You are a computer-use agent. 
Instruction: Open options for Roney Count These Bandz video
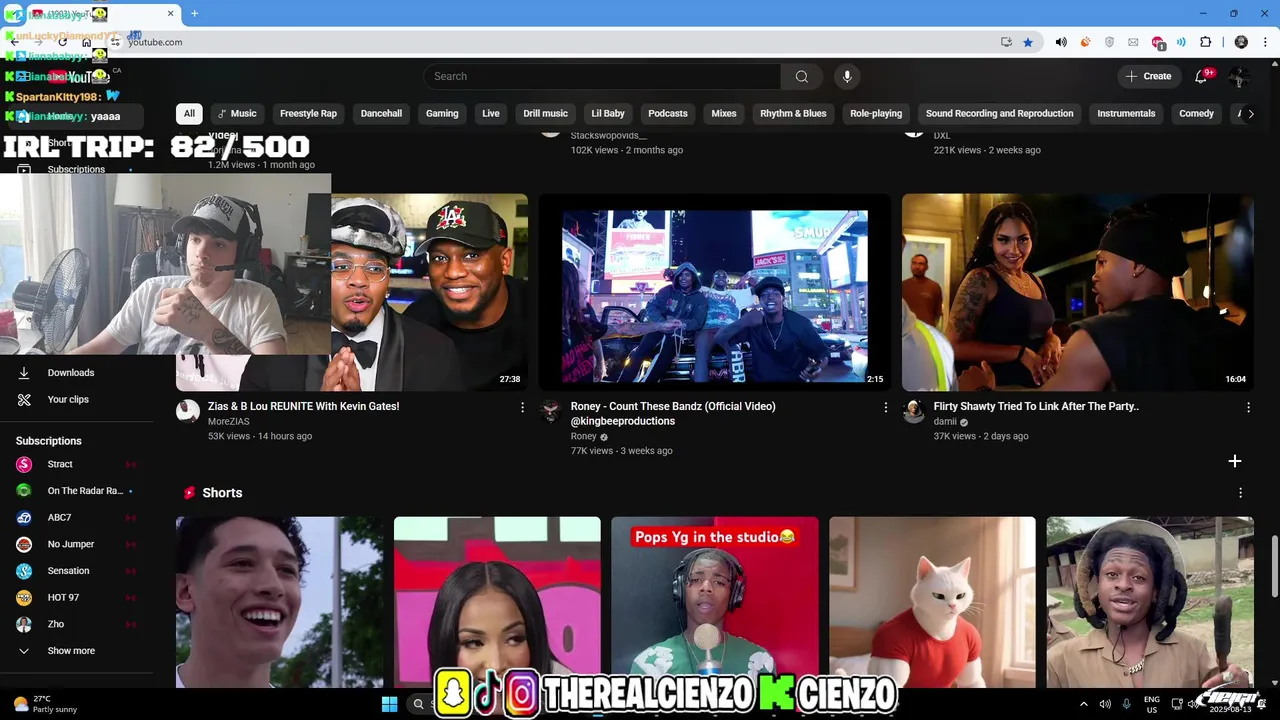[885, 407]
